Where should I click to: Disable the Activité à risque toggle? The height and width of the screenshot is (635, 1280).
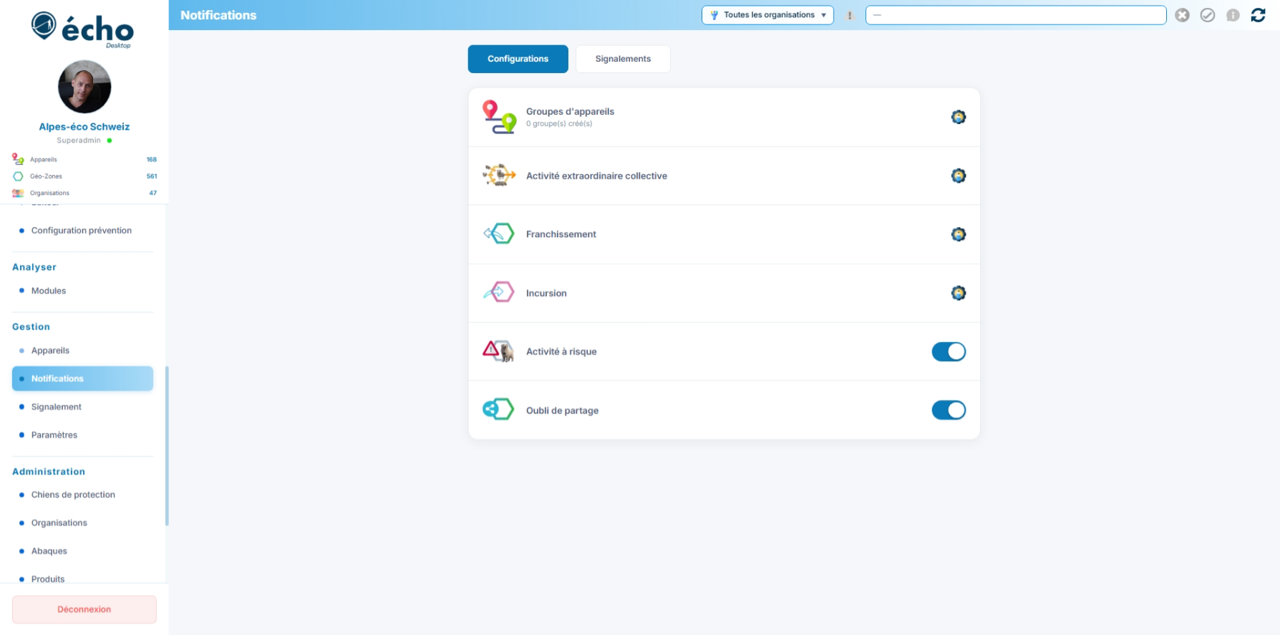pos(948,351)
